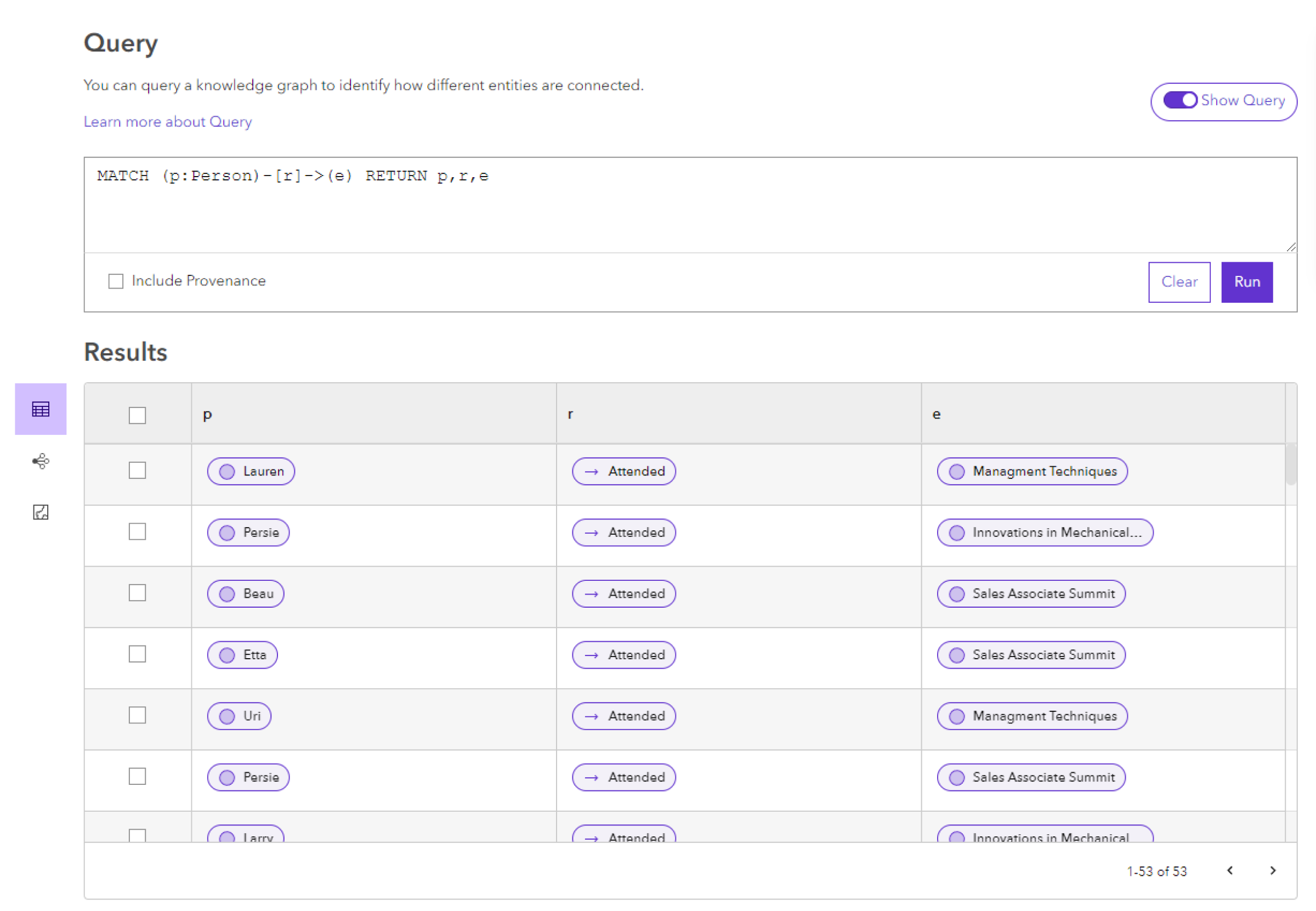Select all results with header checkbox
This screenshot has width=1316, height=911.
(138, 415)
